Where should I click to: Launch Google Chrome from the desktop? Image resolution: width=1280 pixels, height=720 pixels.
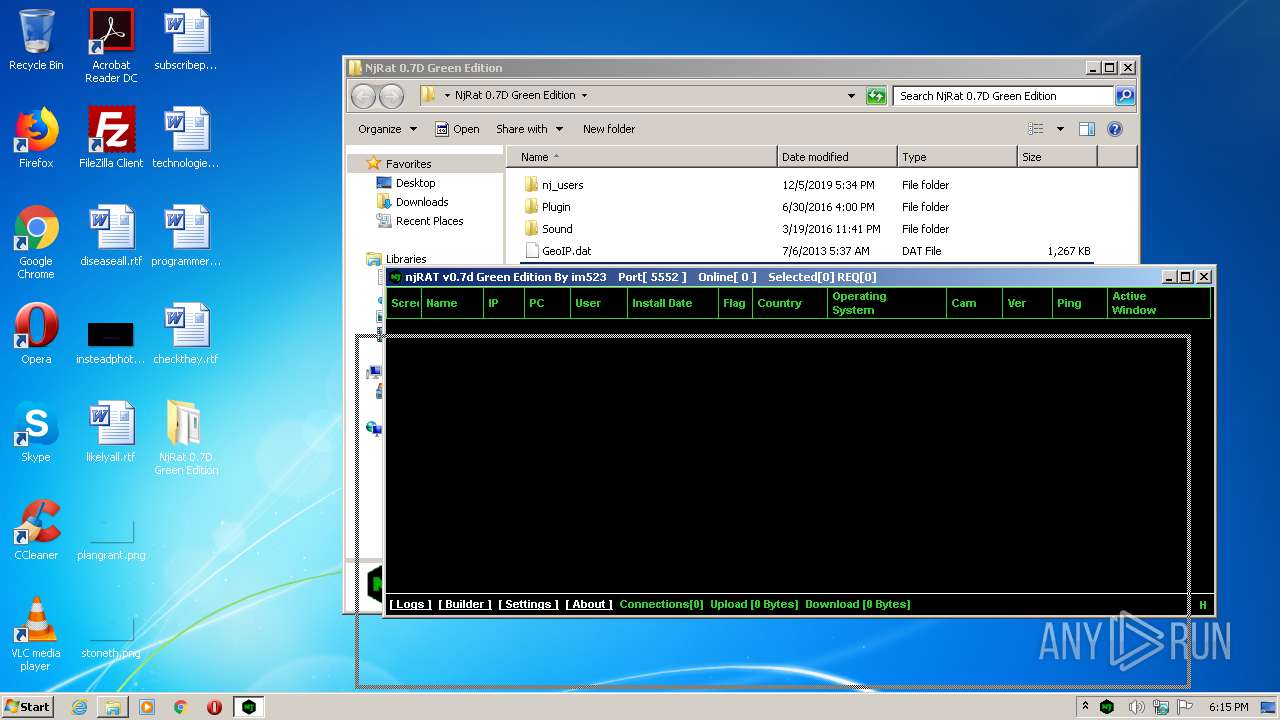36,242
